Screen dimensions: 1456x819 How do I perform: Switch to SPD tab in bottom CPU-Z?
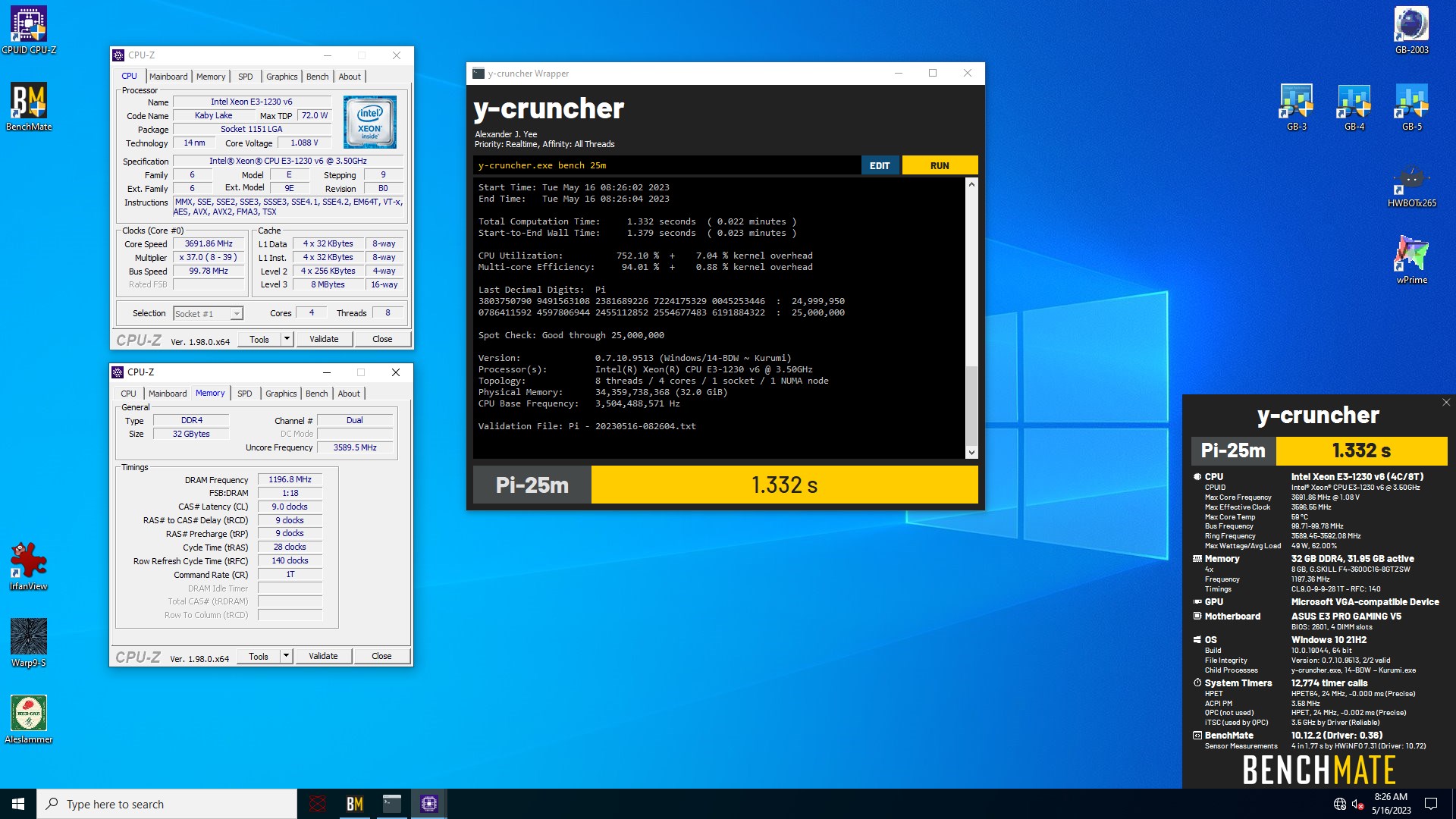click(245, 394)
